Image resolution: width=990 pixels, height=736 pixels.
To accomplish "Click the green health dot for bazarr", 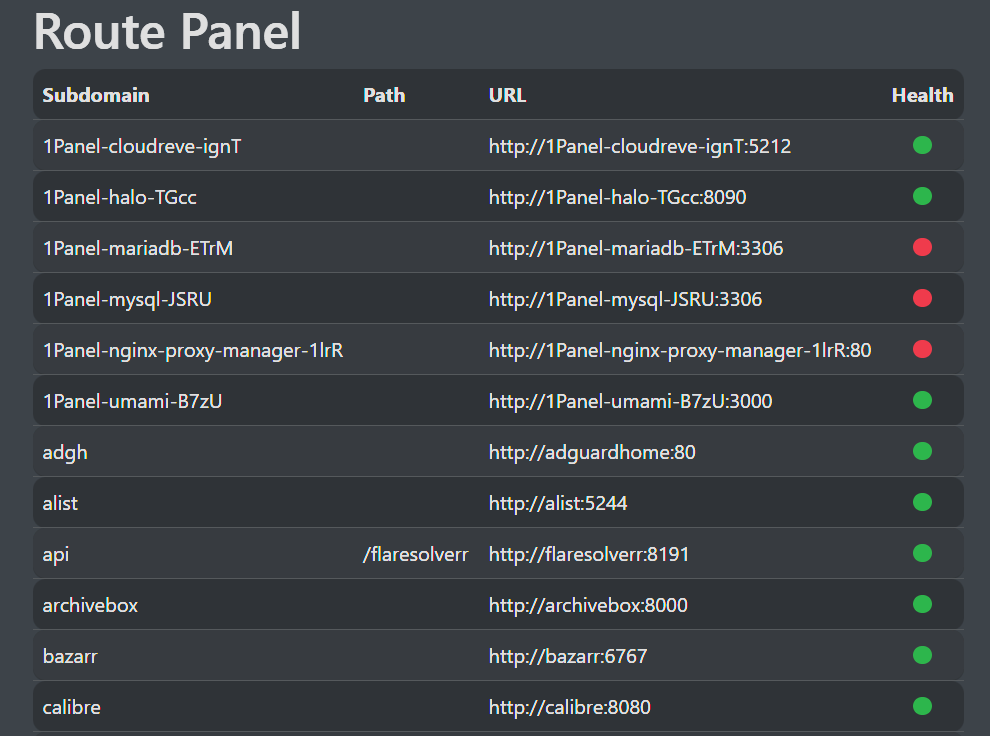I will 921,655.
